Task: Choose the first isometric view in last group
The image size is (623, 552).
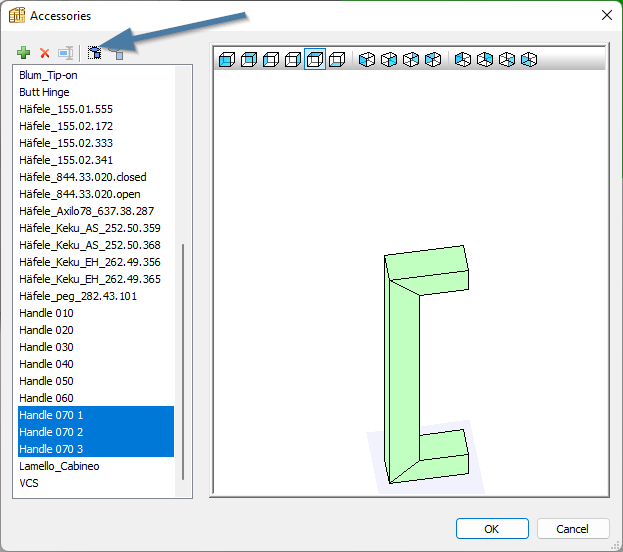Action: 463,60
